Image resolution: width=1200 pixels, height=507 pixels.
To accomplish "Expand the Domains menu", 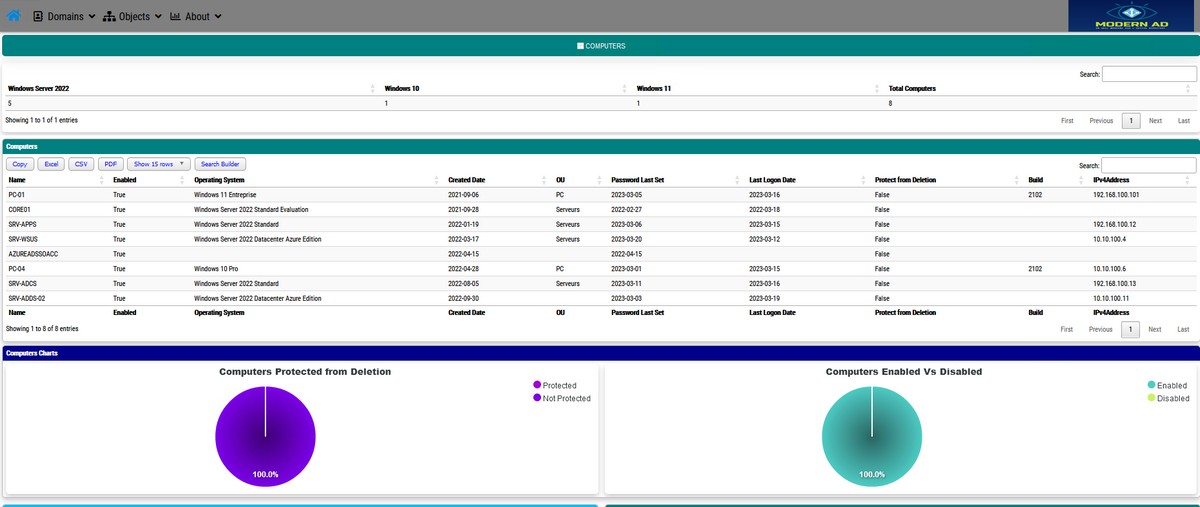I will click(64, 16).
